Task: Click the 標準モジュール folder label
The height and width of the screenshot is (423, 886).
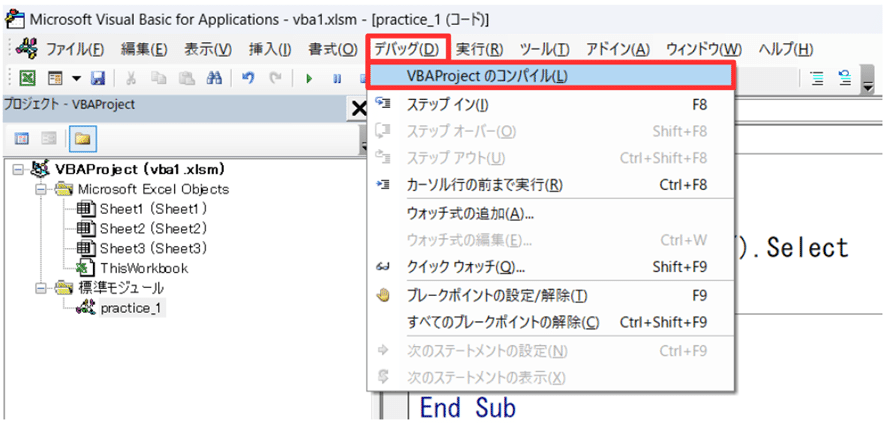Action: pos(121,288)
